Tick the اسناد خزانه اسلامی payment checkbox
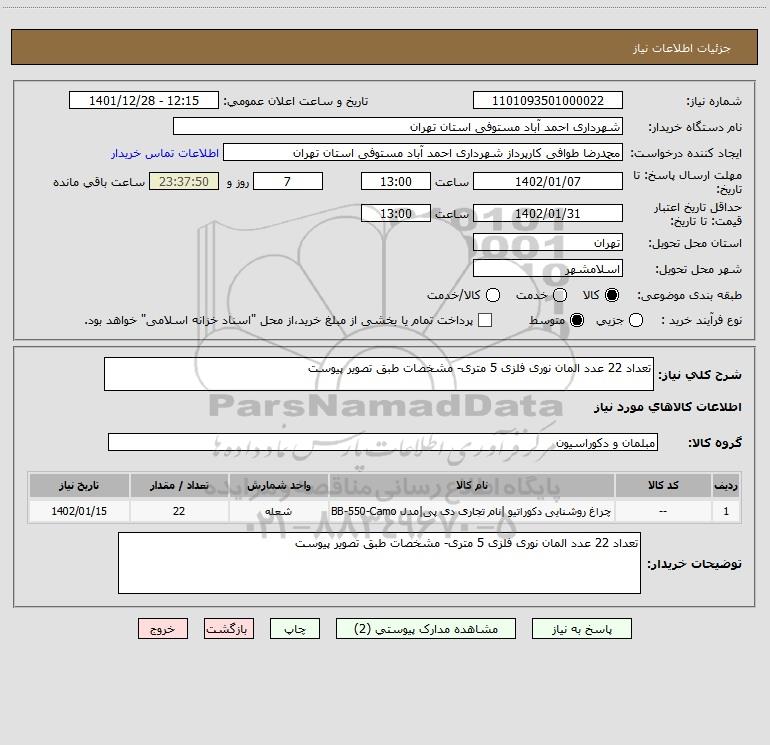The image size is (770, 745). point(485,320)
